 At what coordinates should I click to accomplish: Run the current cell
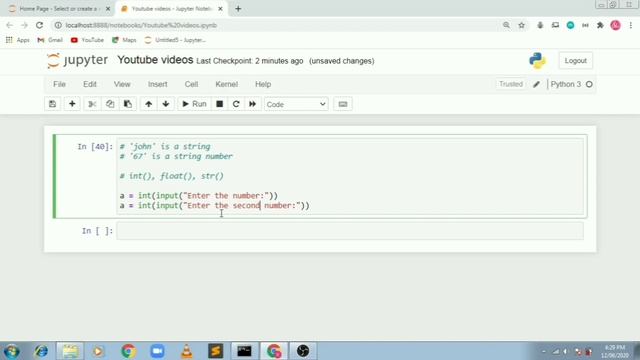tap(194, 104)
